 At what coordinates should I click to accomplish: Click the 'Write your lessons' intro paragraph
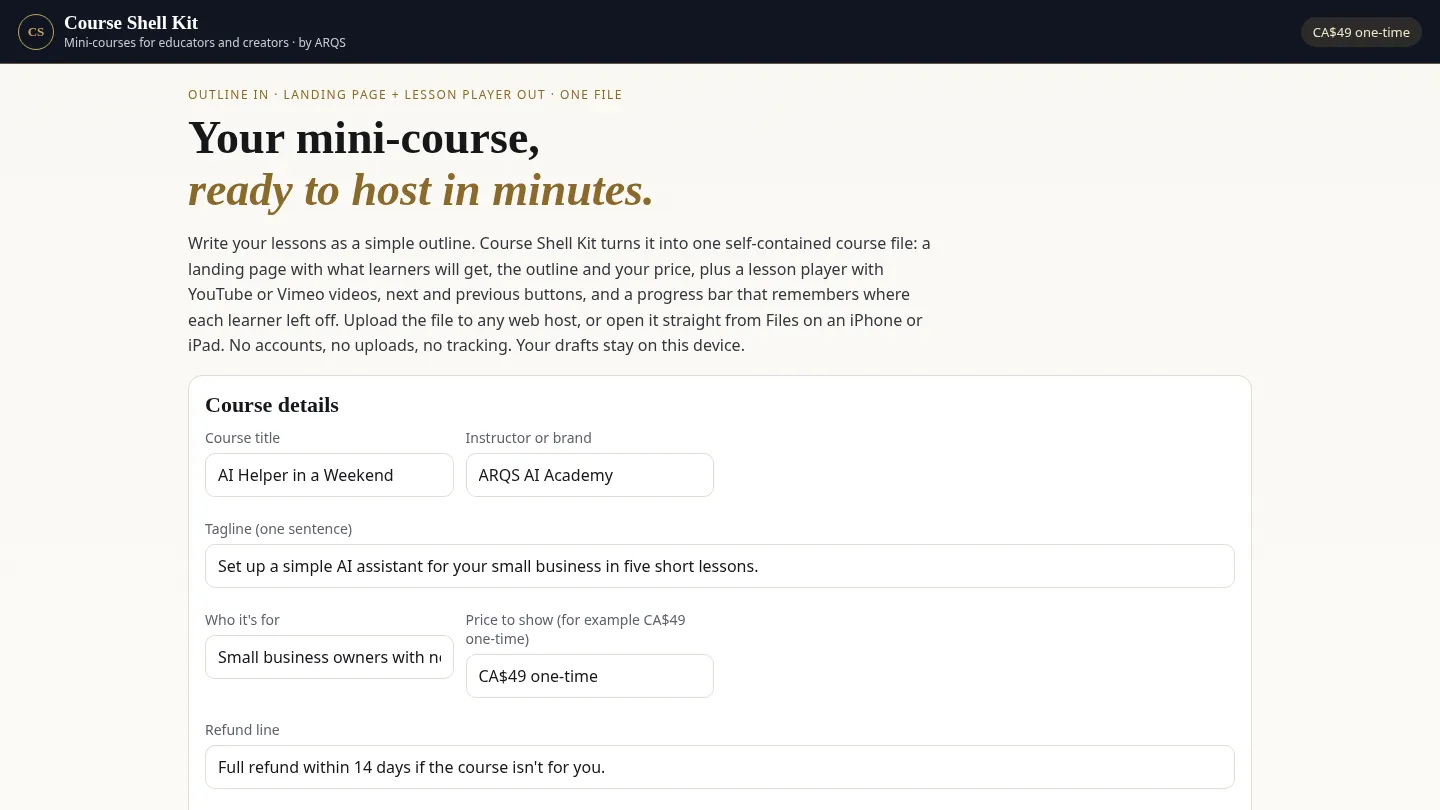click(x=560, y=295)
